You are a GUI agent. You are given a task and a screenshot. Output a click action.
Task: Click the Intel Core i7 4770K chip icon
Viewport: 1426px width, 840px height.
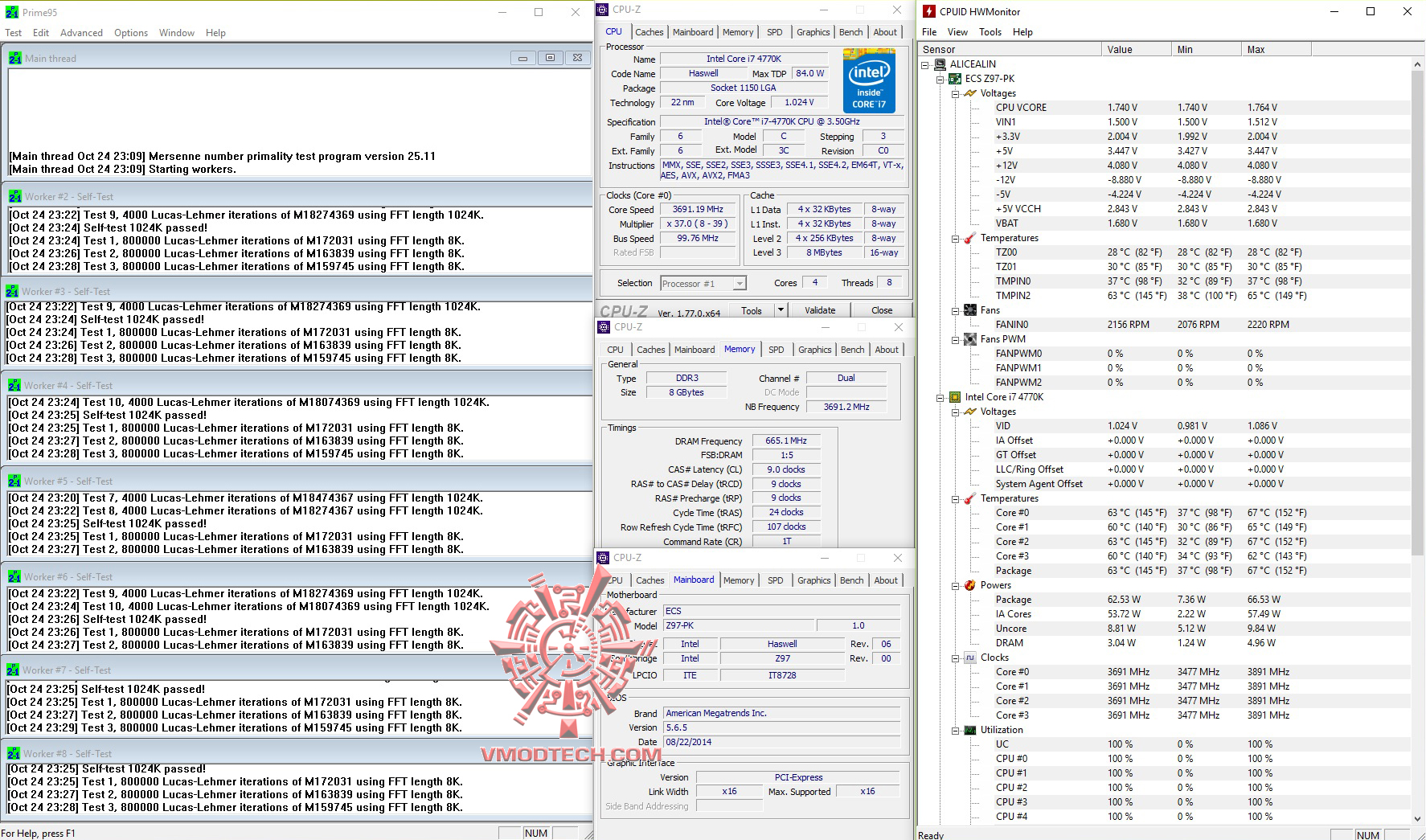pos(955,397)
